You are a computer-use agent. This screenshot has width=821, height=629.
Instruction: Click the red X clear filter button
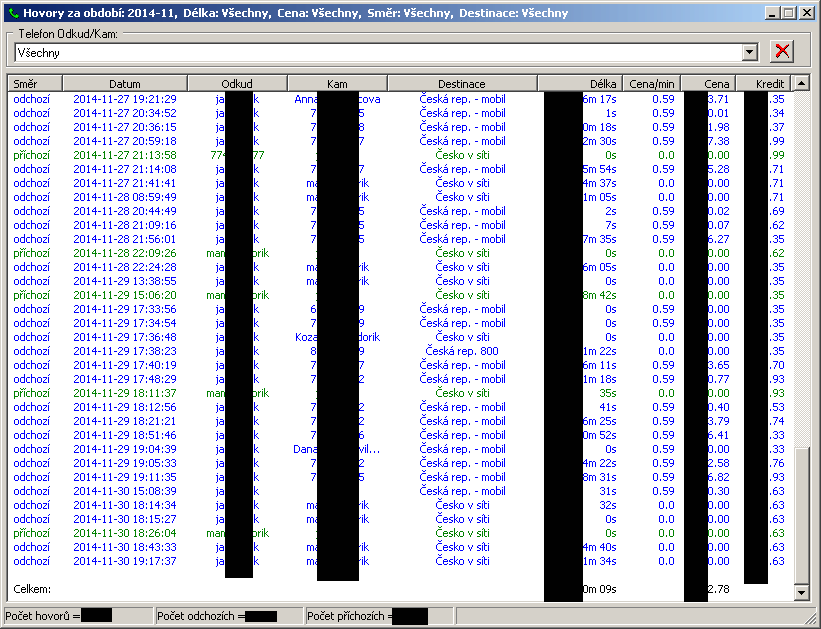783,52
